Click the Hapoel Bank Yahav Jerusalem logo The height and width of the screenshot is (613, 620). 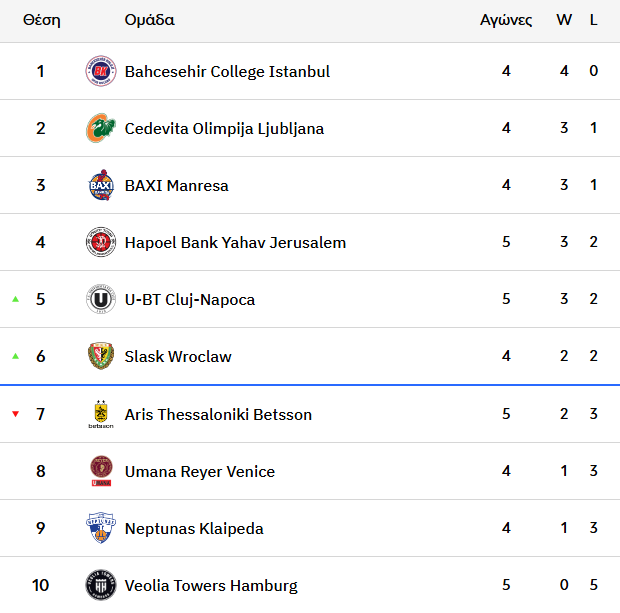(x=101, y=243)
